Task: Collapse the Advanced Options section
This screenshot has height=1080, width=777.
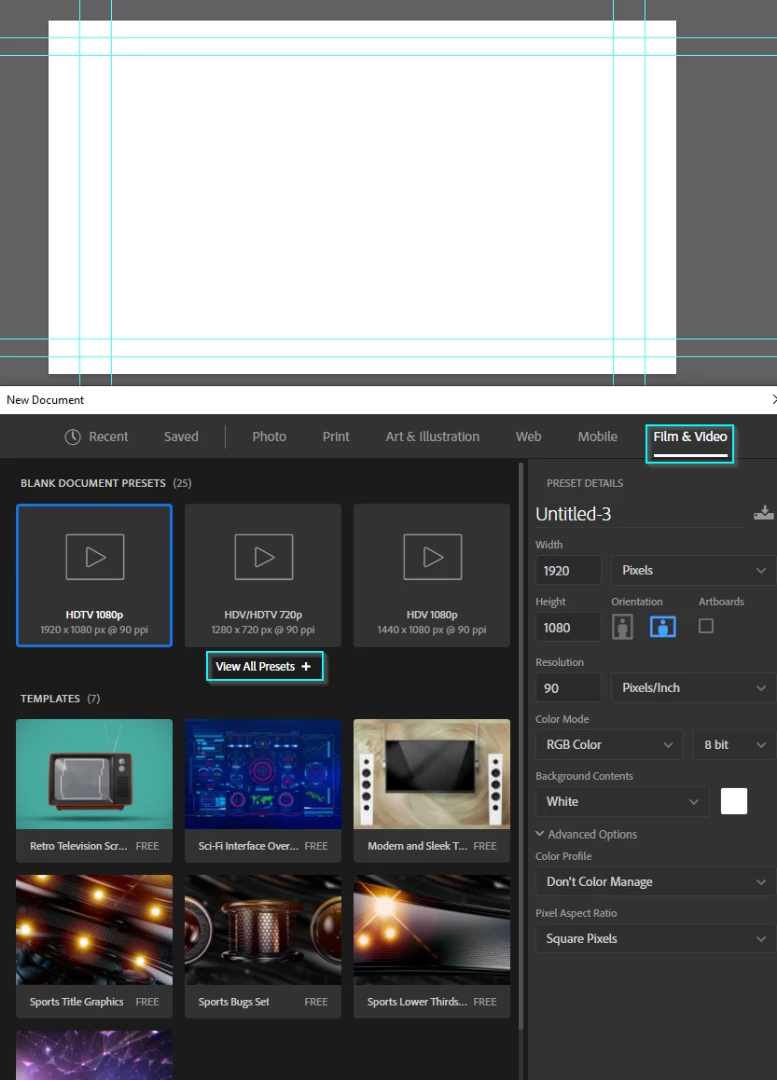Action: [586, 834]
